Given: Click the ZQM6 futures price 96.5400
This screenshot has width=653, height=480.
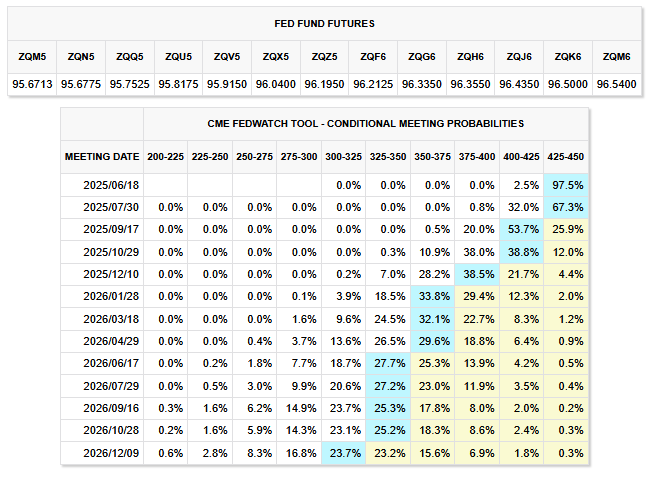Looking at the screenshot, I should [x=616, y=85].
